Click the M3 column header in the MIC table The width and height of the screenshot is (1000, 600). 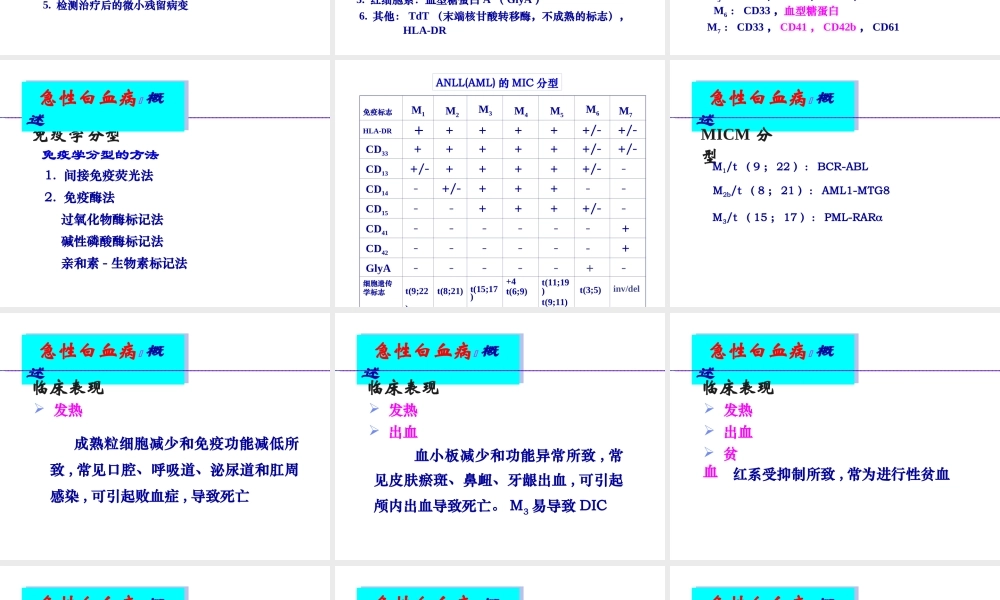click(485, 111)
